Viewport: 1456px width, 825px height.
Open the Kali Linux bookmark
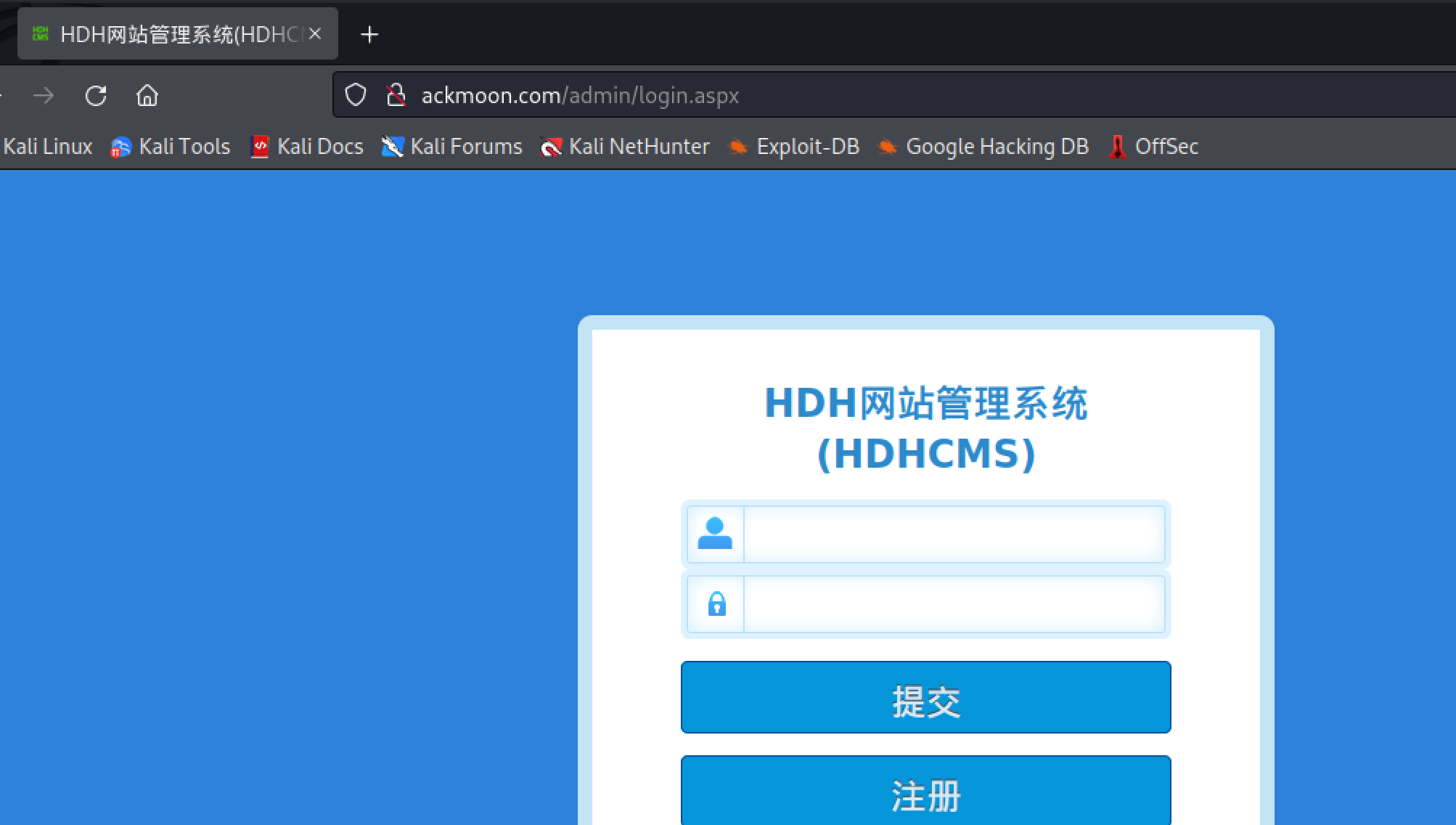pyautogui.click(x=47, y=147)
